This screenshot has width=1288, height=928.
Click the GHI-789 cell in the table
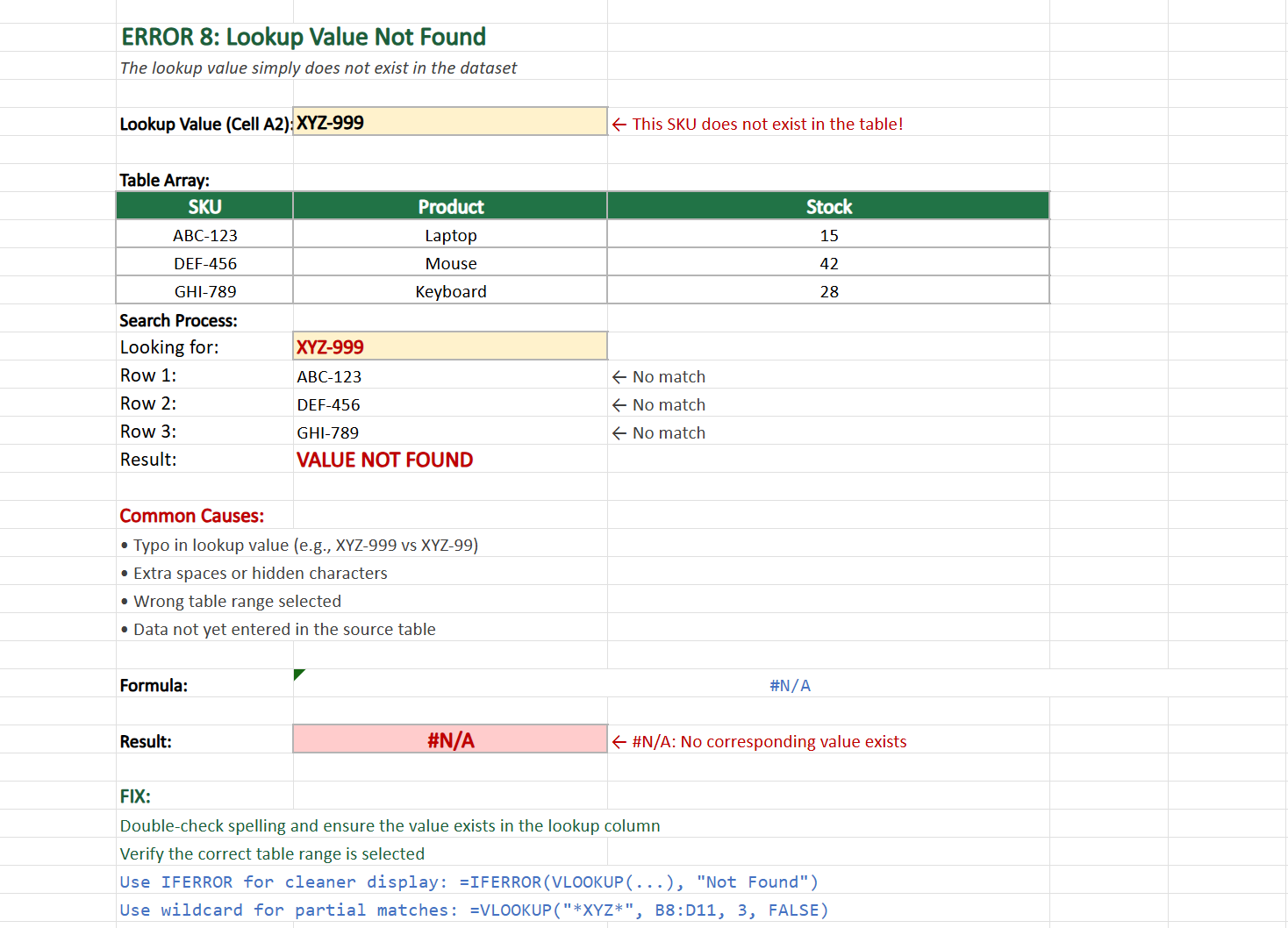(204, 291)
